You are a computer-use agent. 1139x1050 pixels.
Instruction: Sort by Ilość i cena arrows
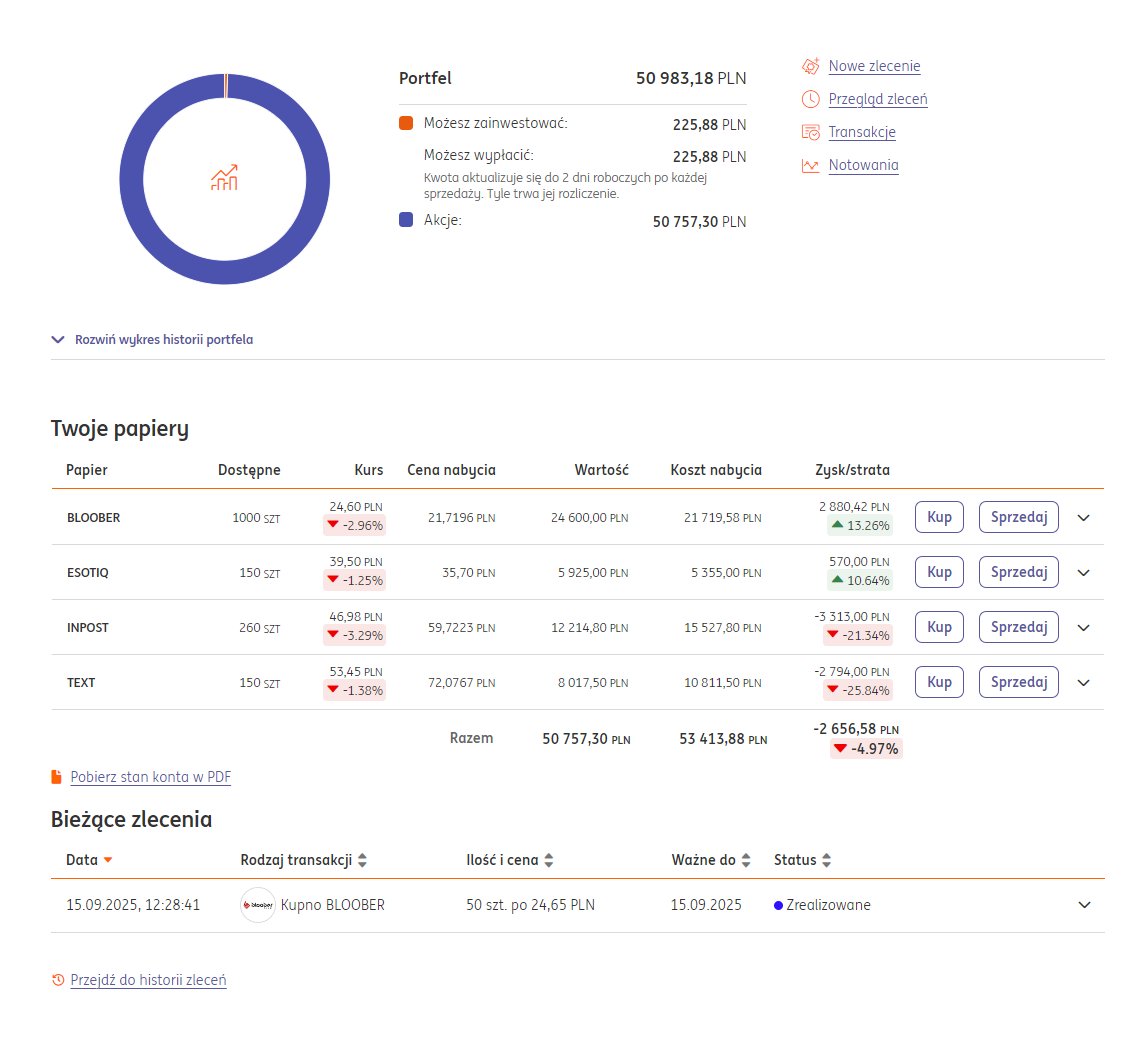click(548, 860)
